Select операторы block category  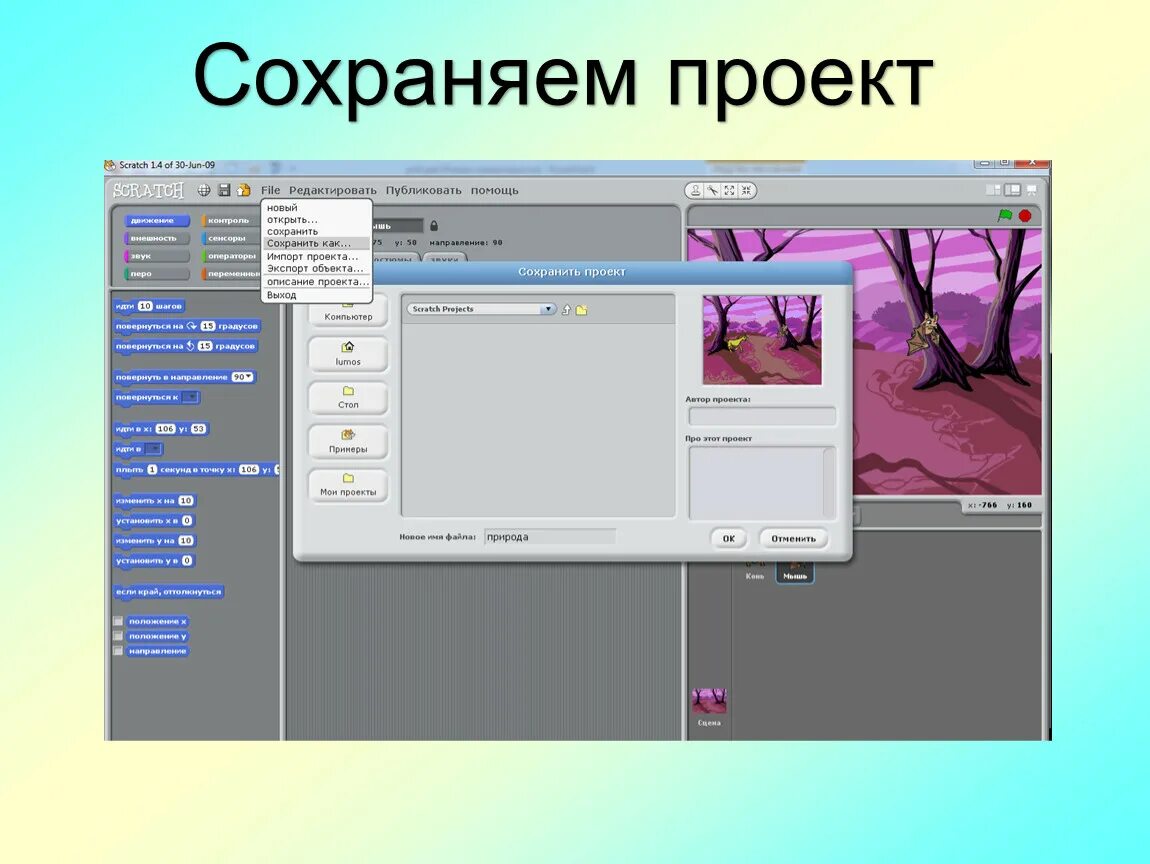click(231, 256)
